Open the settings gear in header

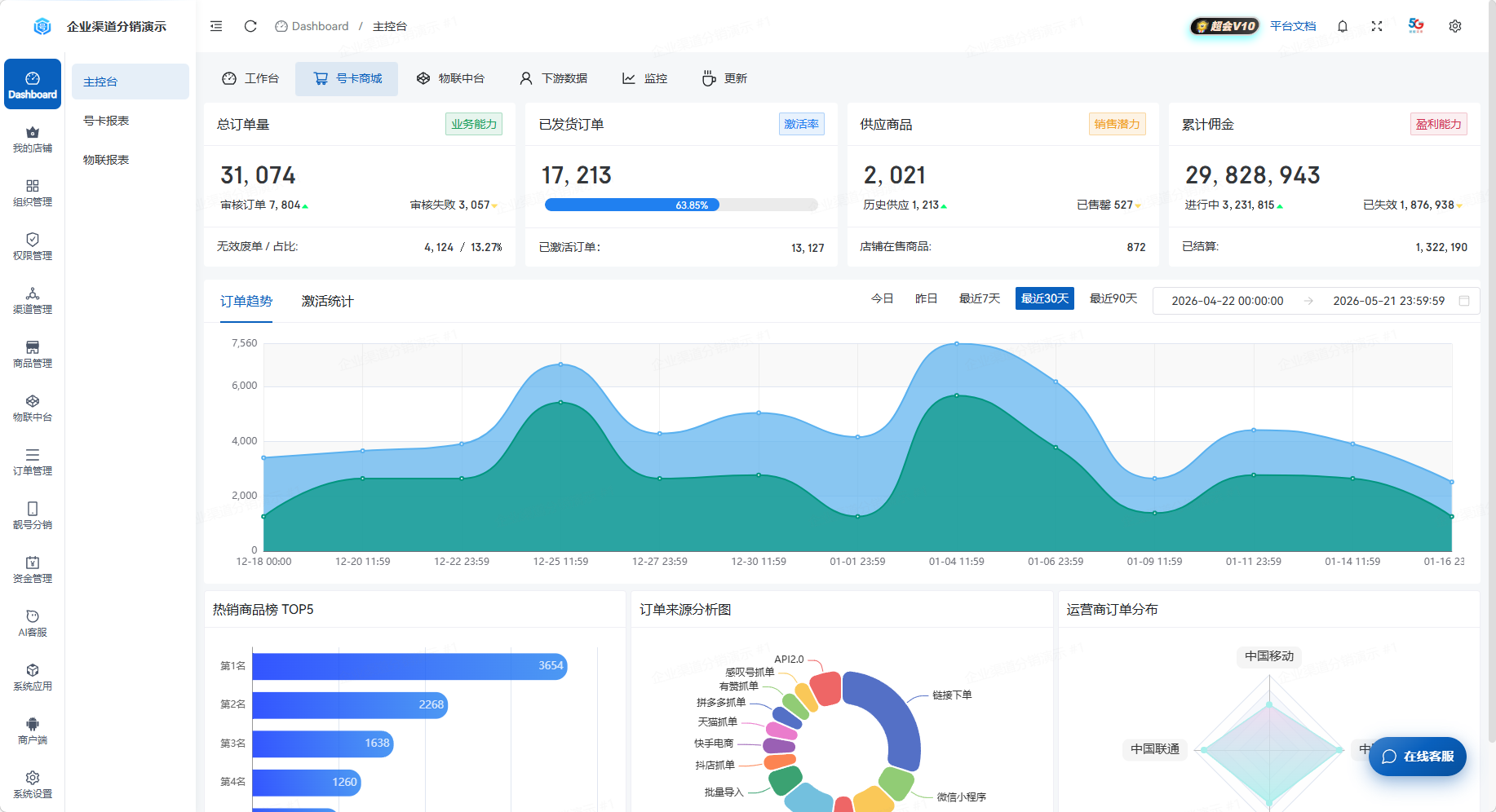point(1455,26)
